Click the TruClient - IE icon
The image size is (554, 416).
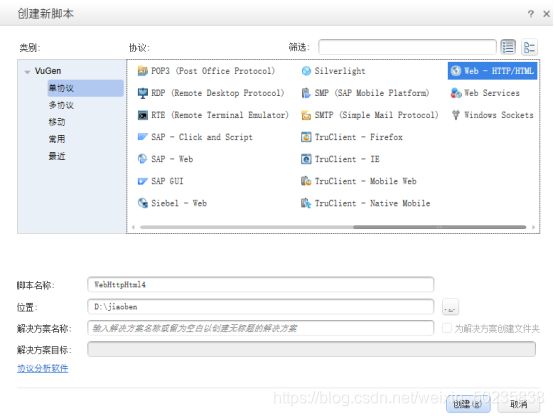coord(306,159)
